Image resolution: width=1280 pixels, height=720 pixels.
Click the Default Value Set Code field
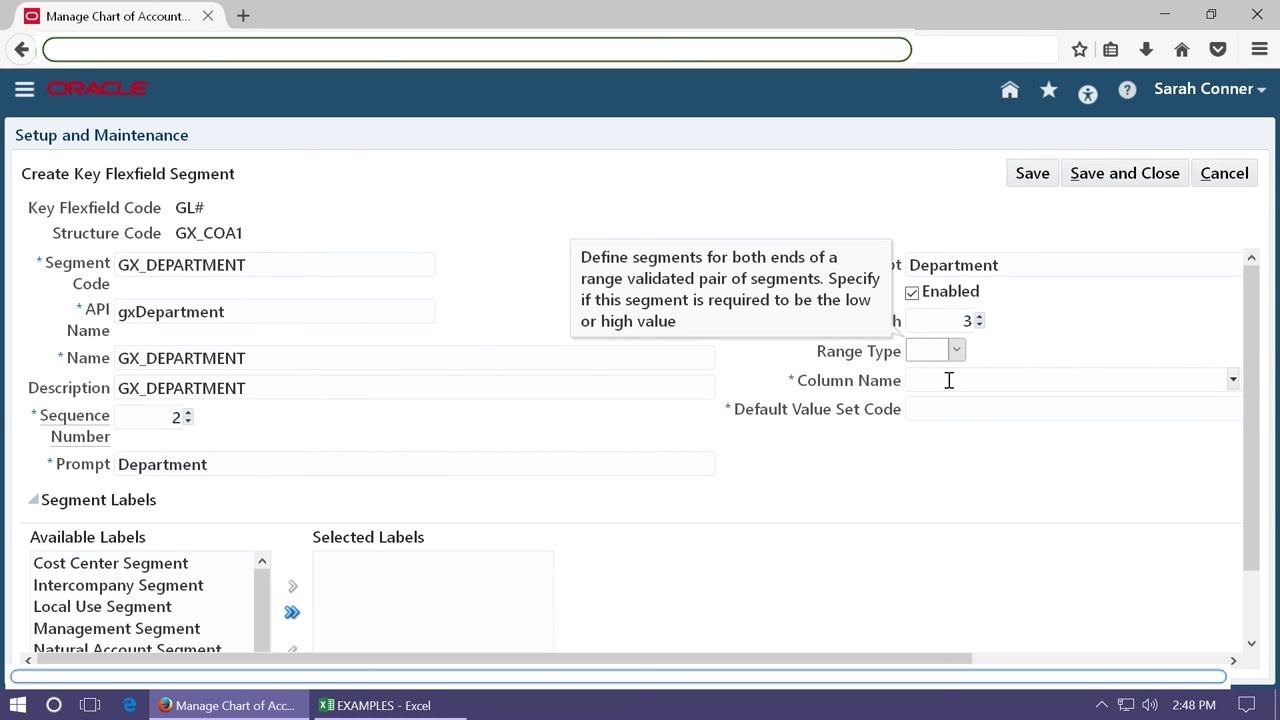point(1075,409)
